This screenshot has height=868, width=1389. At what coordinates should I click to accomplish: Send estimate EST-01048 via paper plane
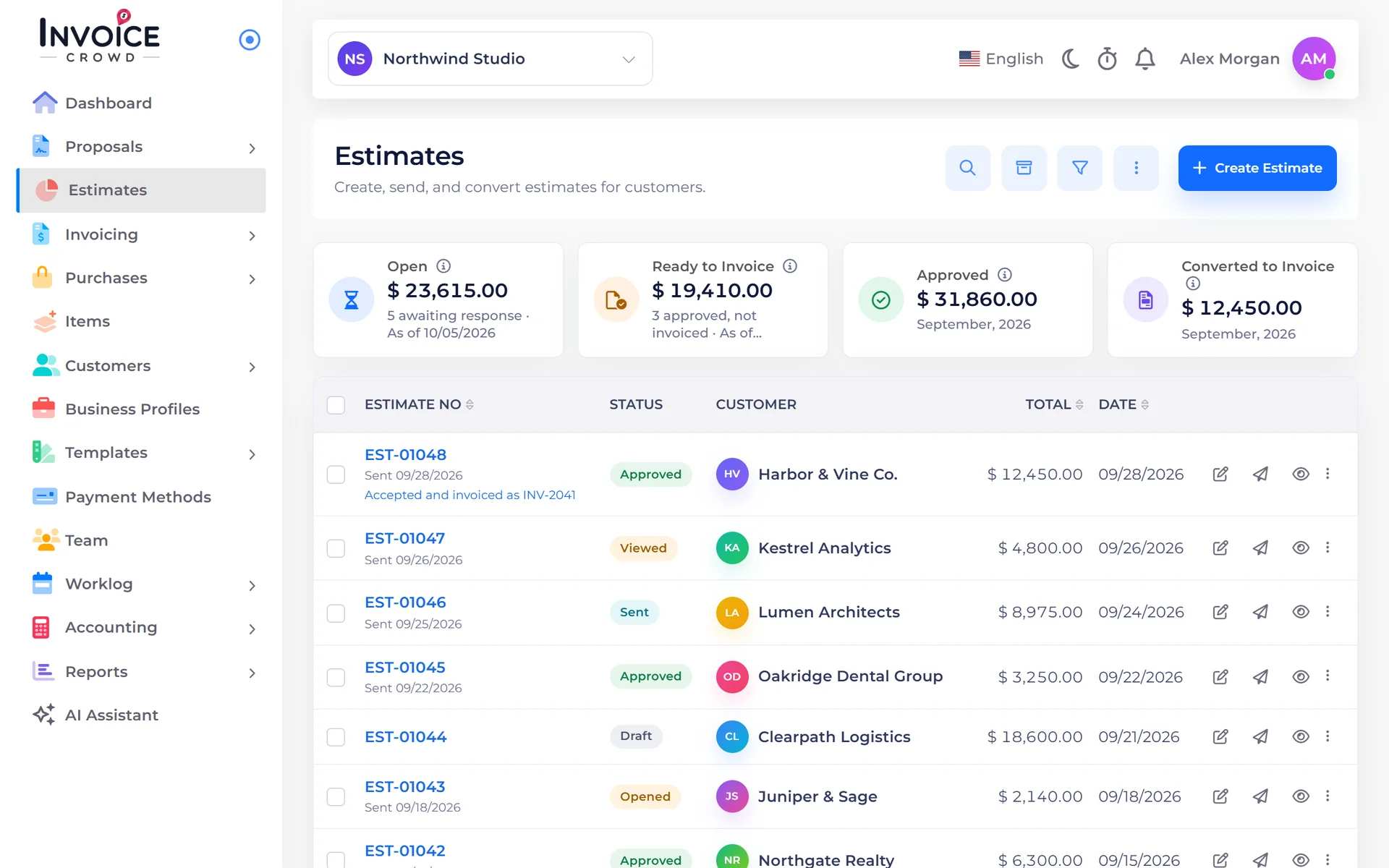[1260, 475]
